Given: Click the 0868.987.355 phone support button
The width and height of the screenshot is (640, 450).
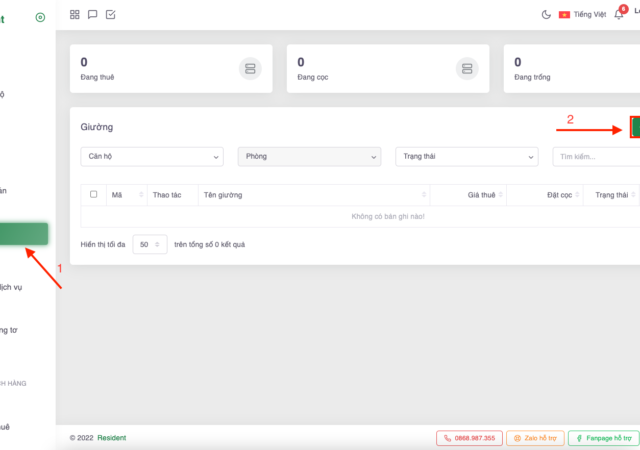Looking at the screenshot, I should 468,438.
